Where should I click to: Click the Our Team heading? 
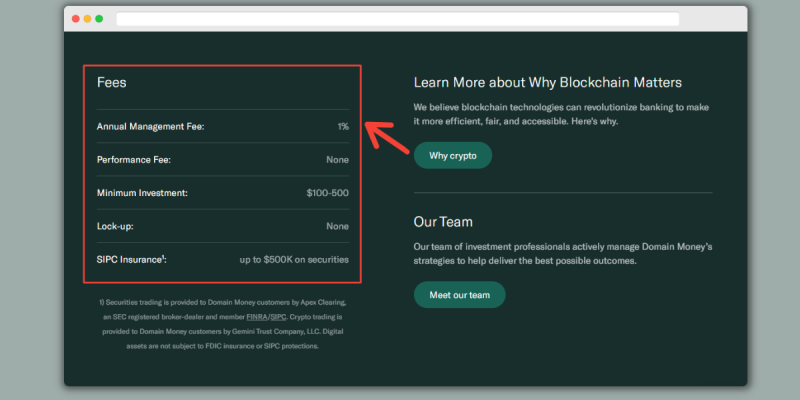click(x=443, y=222)
